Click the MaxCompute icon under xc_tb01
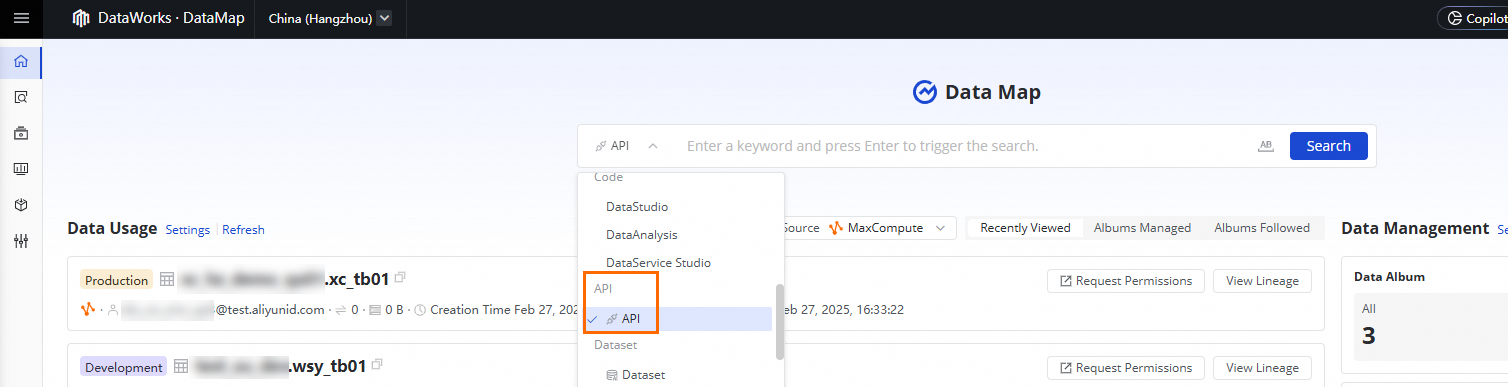1508x387 pixels. pyautogui.click(x=87, y=309)
